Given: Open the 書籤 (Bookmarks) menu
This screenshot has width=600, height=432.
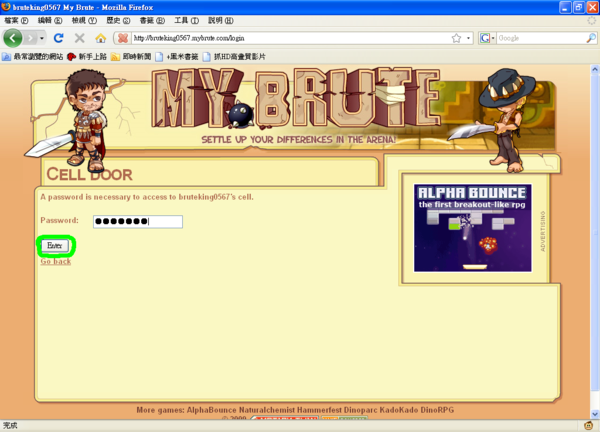Looking at the screenshot, I should coord(152,20).
